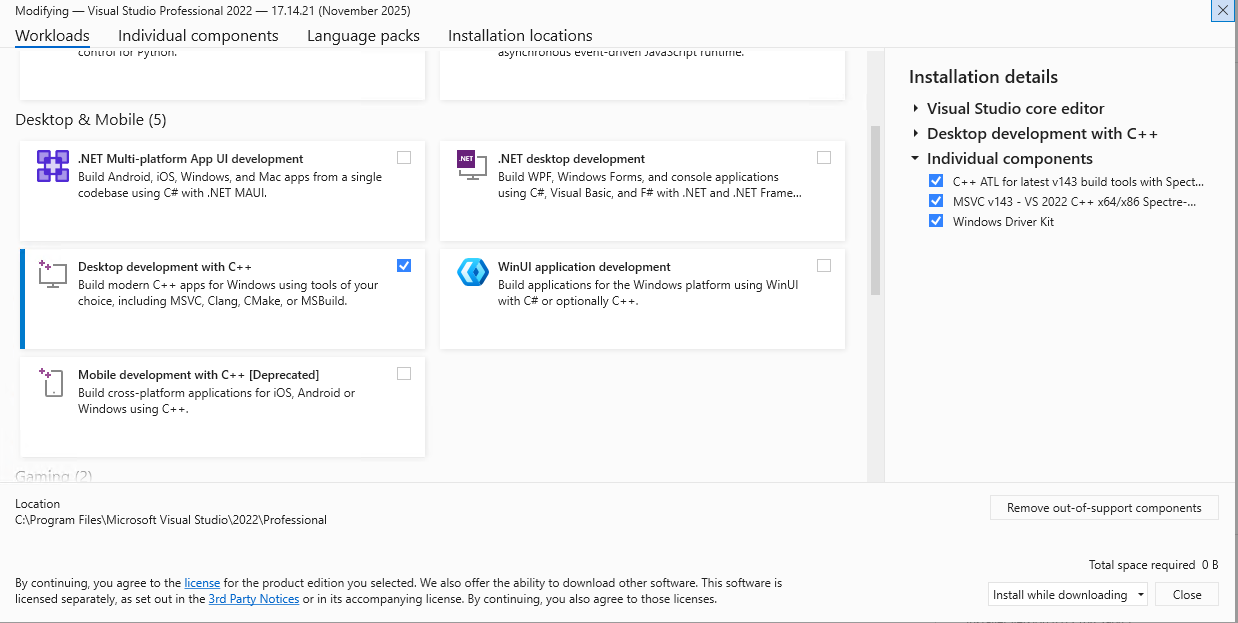
Task: Click the Mobile development with C++ icon
Action: (52, 382)
